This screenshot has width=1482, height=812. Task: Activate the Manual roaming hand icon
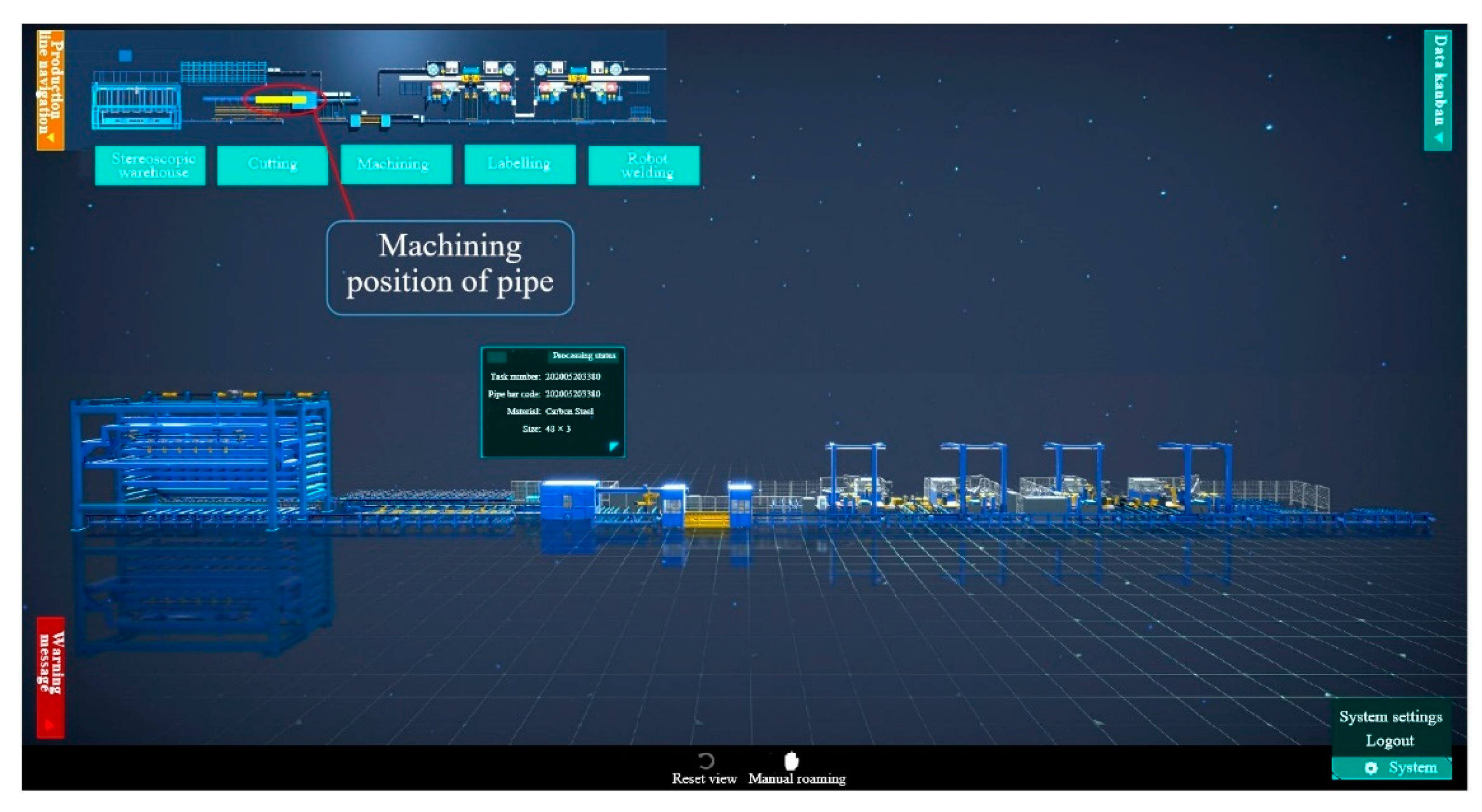tap(792, 760)
